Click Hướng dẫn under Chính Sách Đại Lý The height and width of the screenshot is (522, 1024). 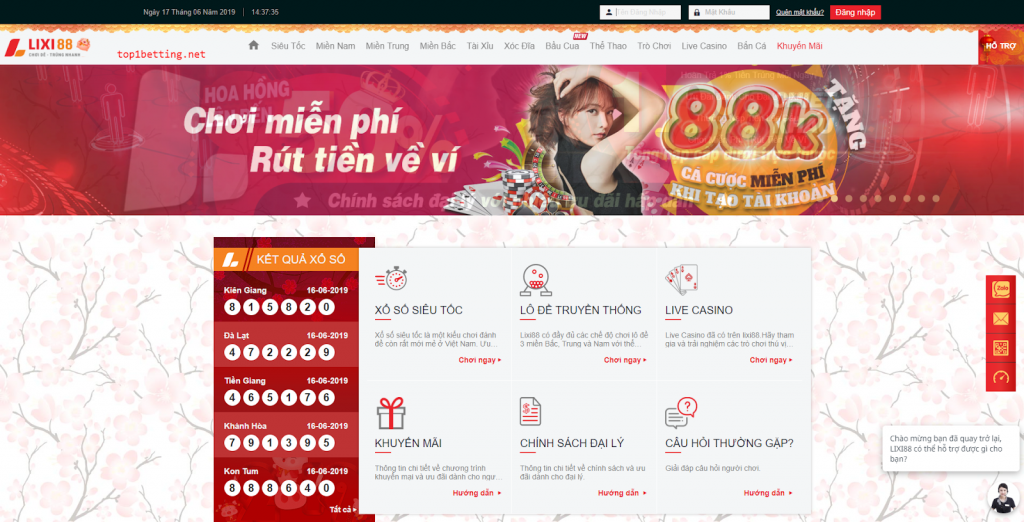(622, 493)
